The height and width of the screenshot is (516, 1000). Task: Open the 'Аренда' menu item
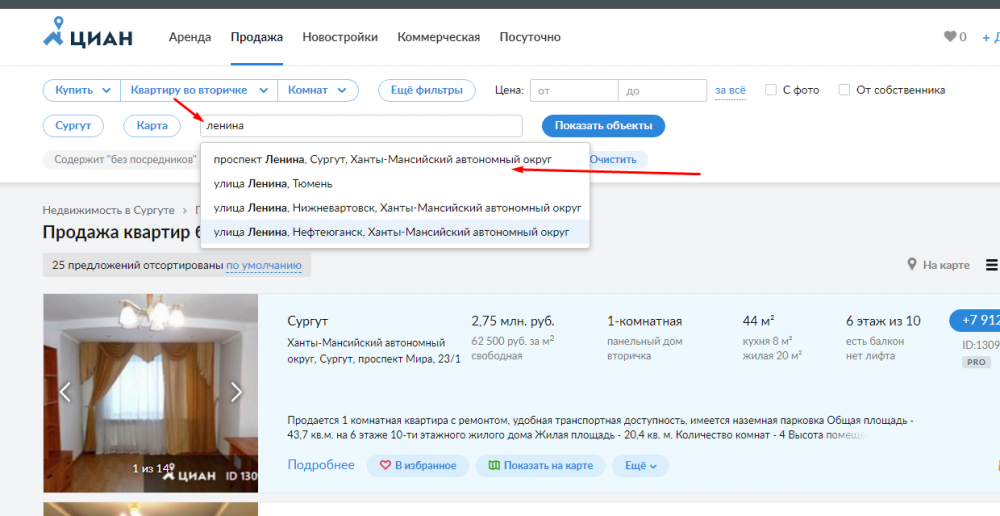point(190,37)
